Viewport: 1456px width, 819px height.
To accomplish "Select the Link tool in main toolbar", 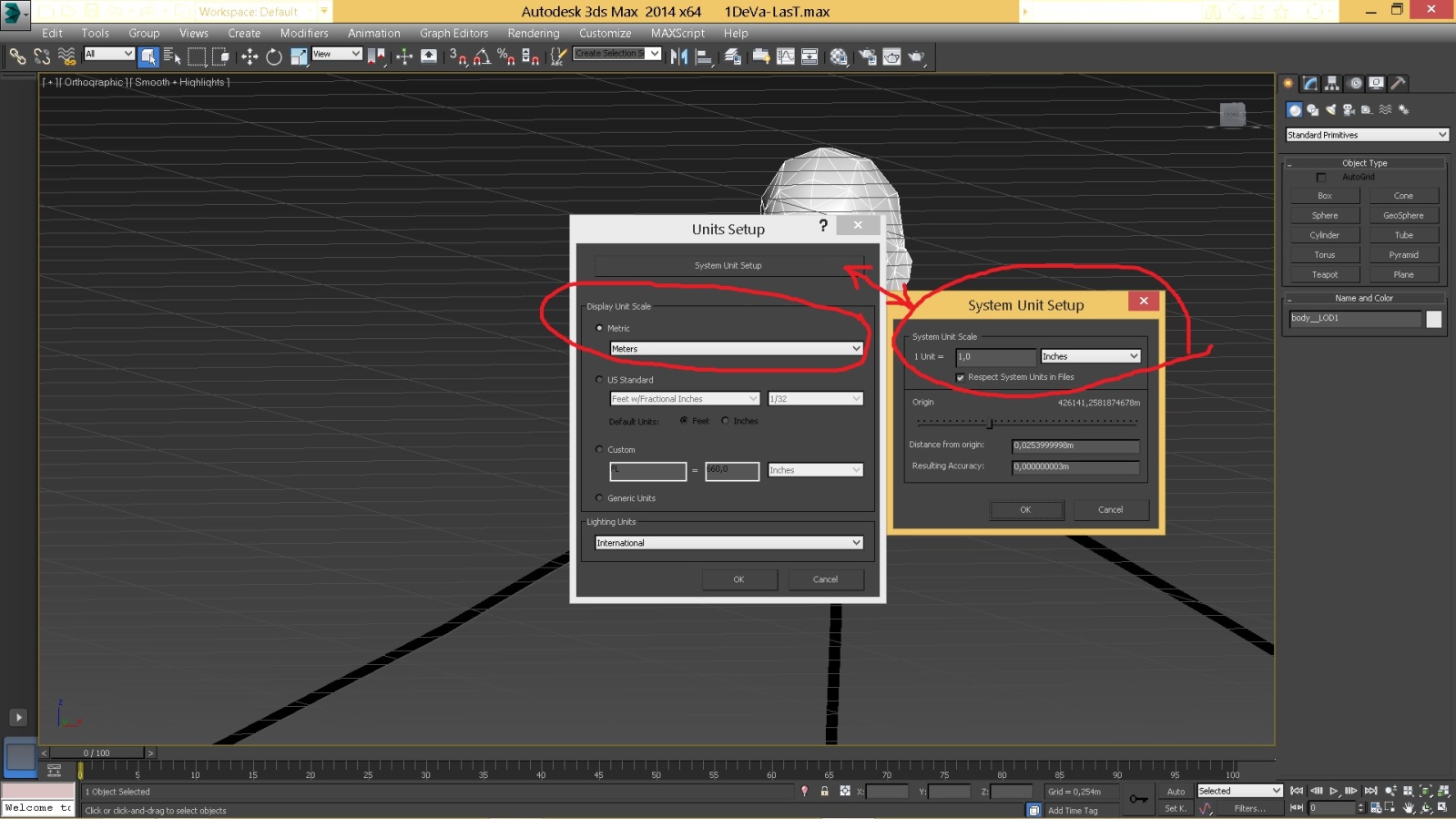I will [x=17, y=56].
